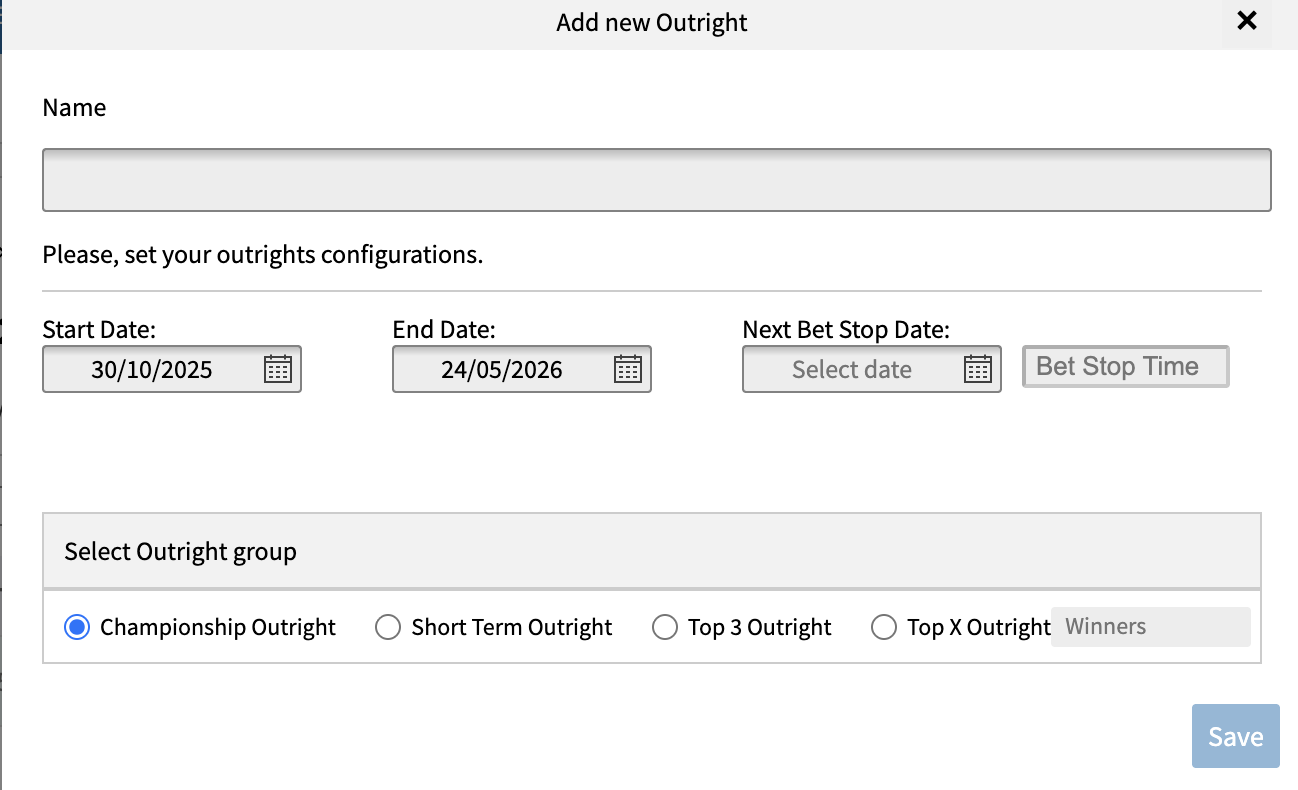This screenshot has height=790, width=1298.
Task: Select the Championship Outright radio button
Action: (75, 627)
